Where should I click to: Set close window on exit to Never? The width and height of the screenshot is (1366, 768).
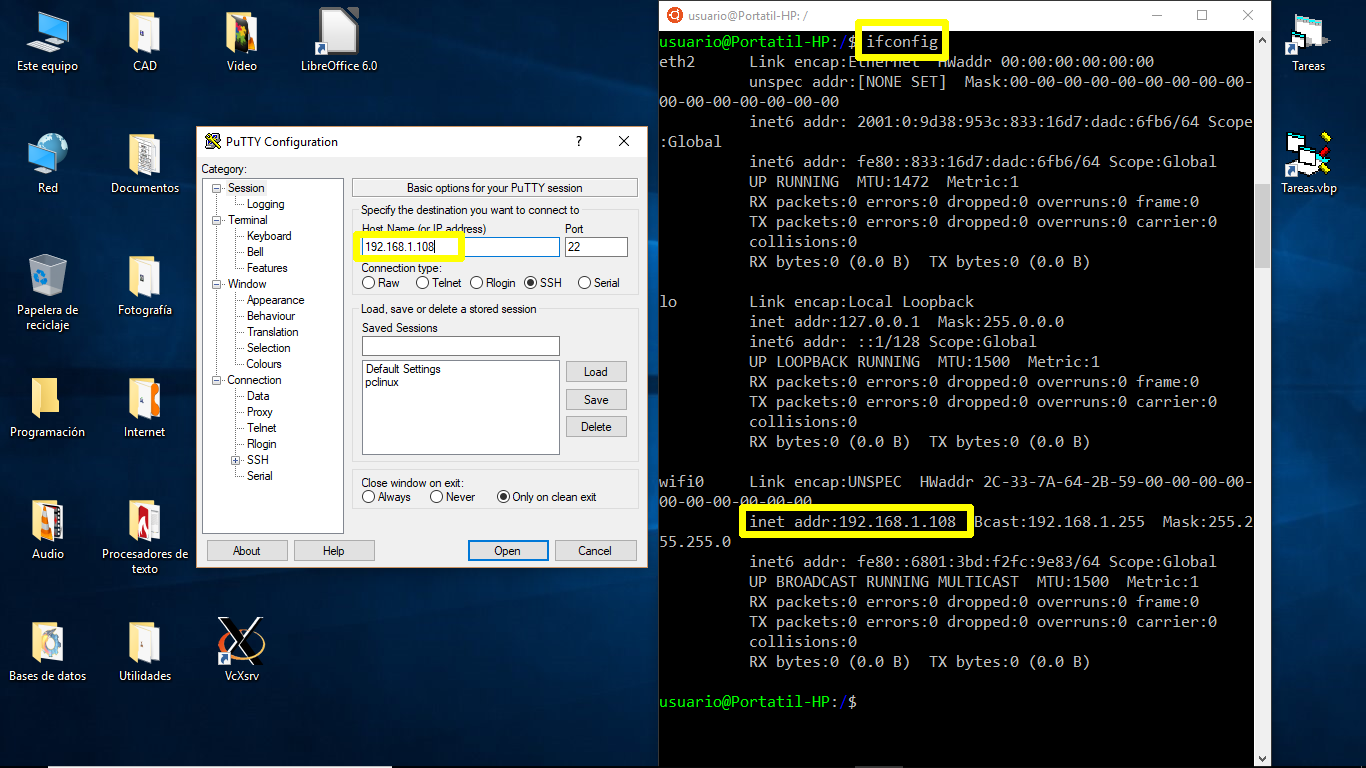(x=437, y=497)
